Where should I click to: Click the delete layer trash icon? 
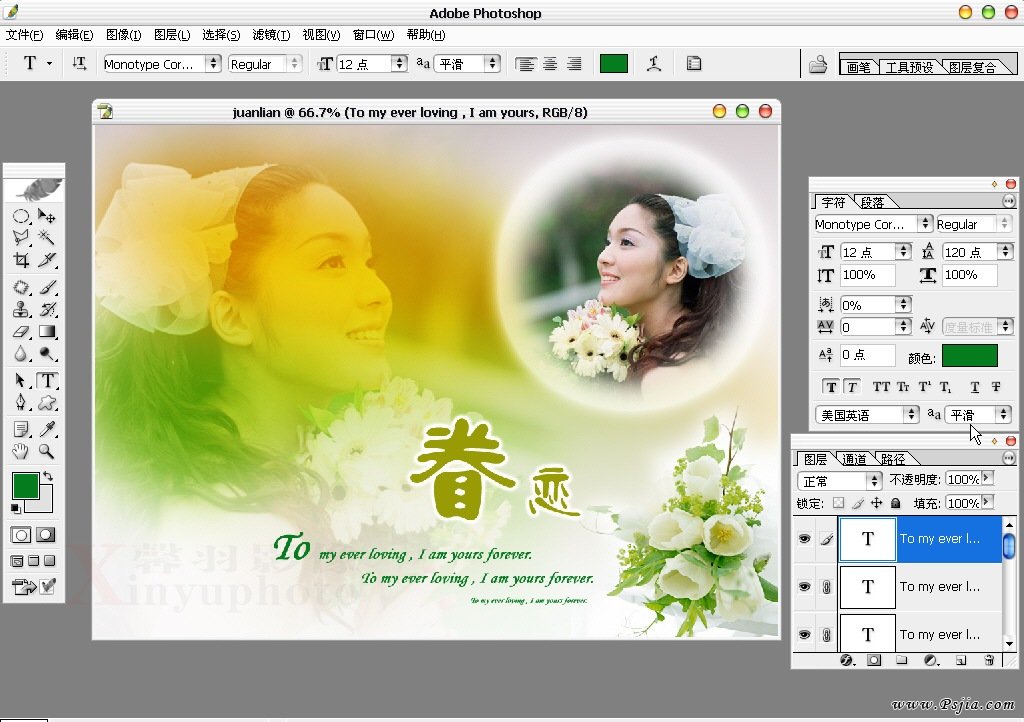989,660
